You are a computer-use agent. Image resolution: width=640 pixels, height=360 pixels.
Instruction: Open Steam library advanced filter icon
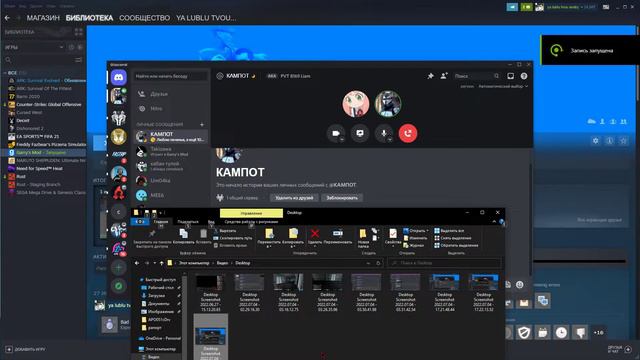coord(78,60)
